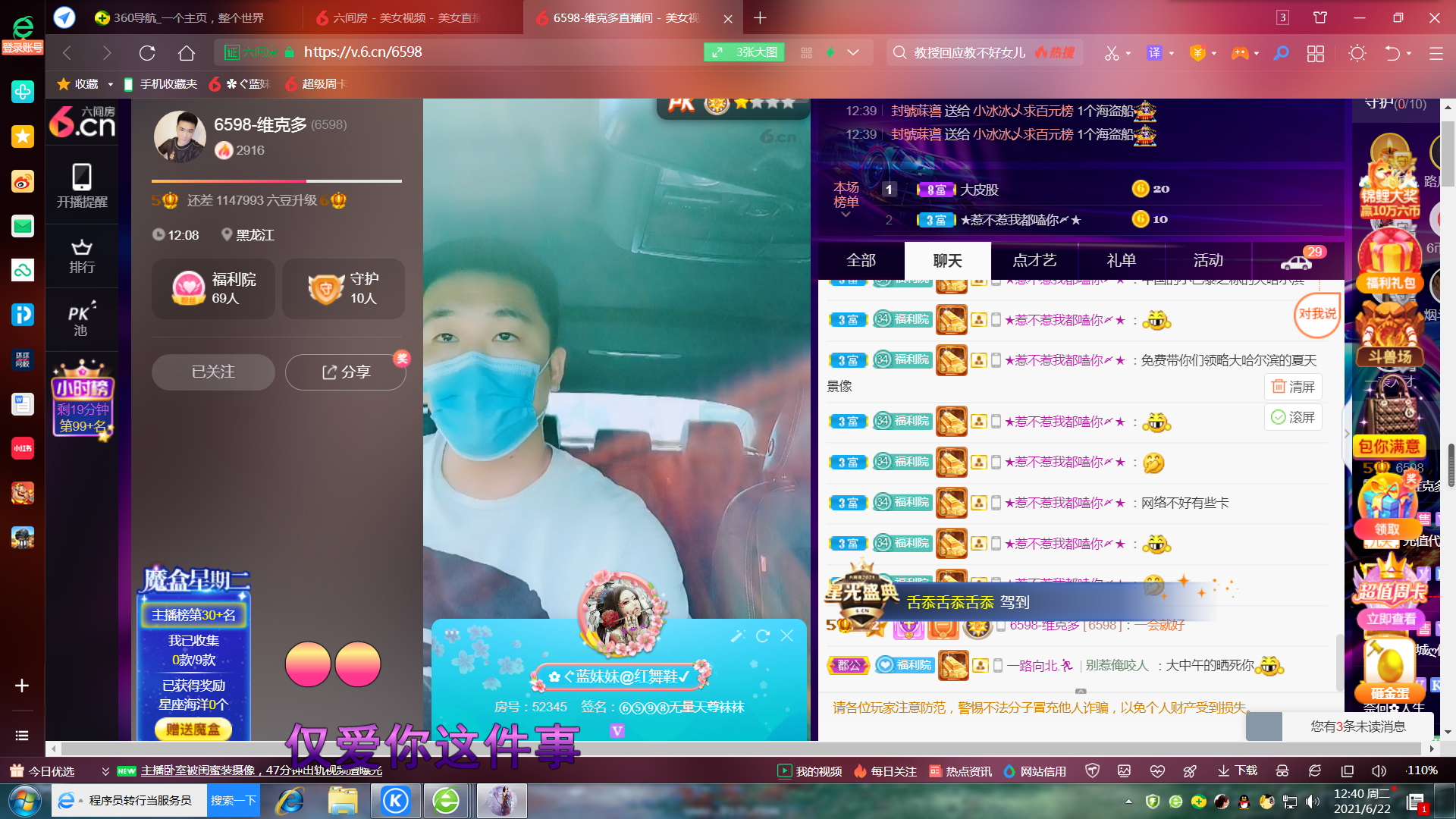The image size is (1456, 819).
Task: Click the blue search magnifier toolbar icon
Action: point(1282,52)
